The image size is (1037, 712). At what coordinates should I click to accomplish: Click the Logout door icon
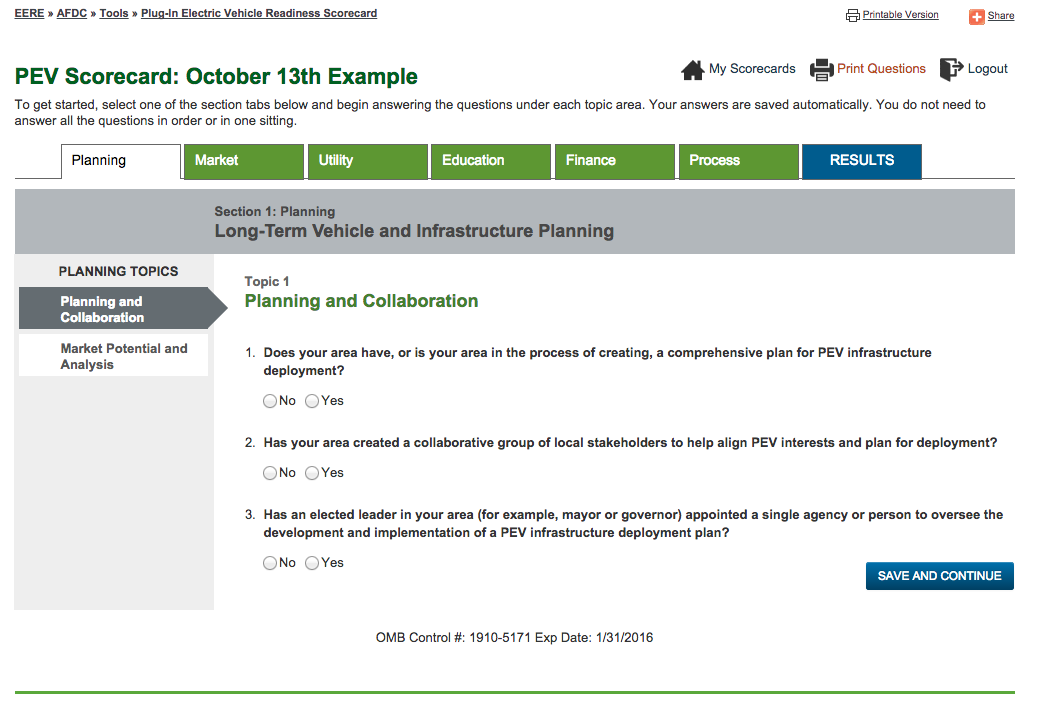[x=951, y=69]
